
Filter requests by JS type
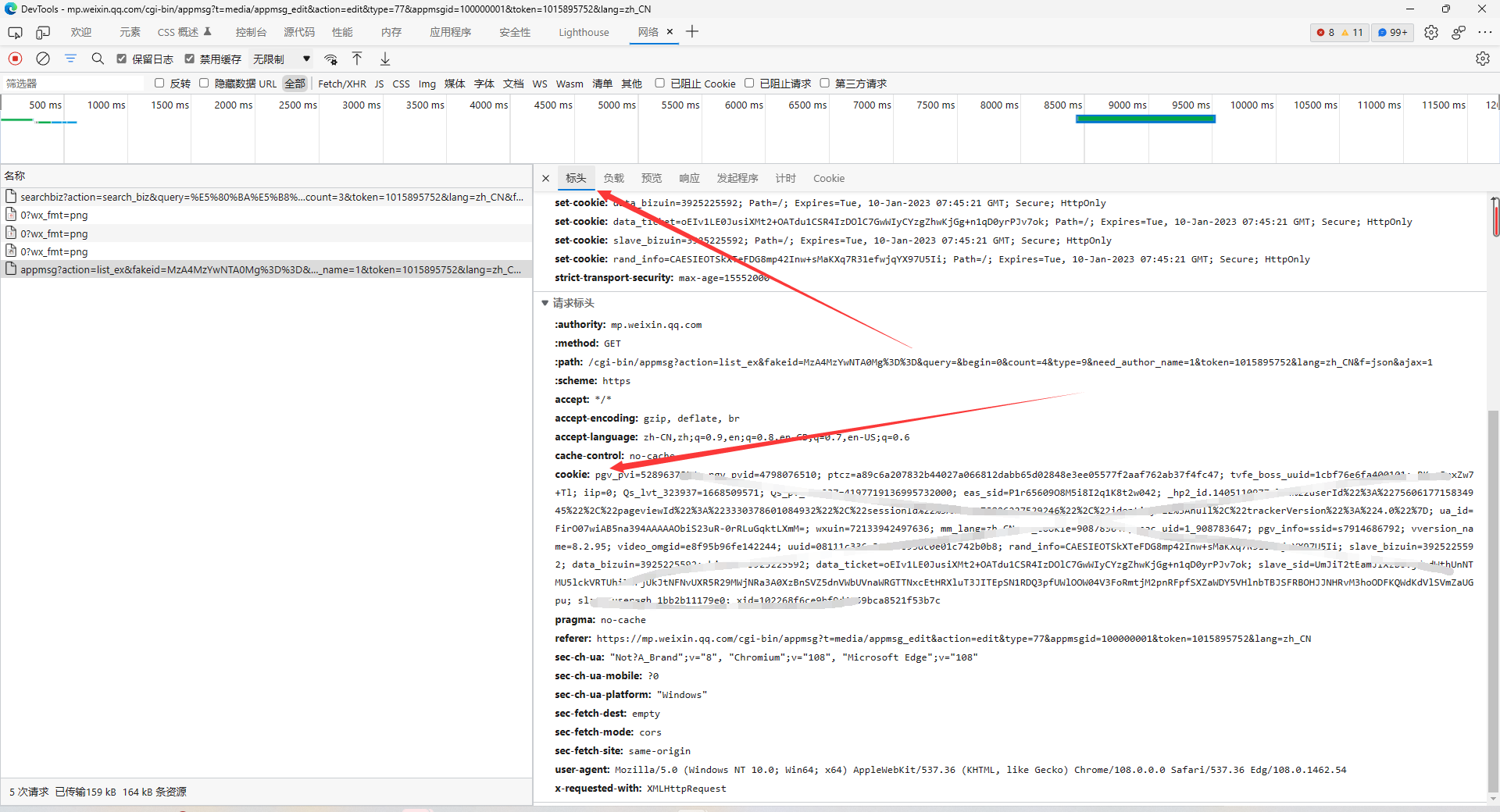click(379, 84)
